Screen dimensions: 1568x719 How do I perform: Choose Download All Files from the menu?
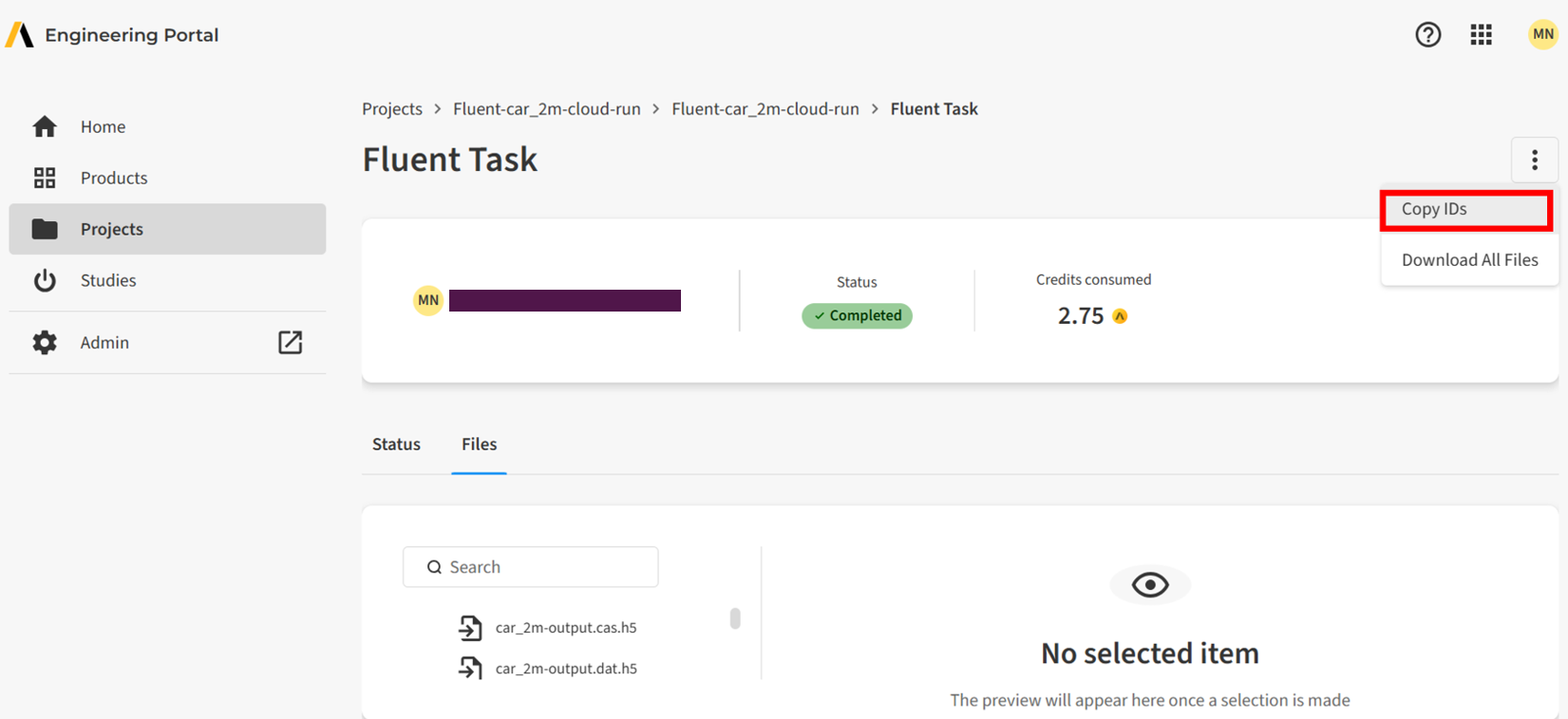pos(1469,259)
